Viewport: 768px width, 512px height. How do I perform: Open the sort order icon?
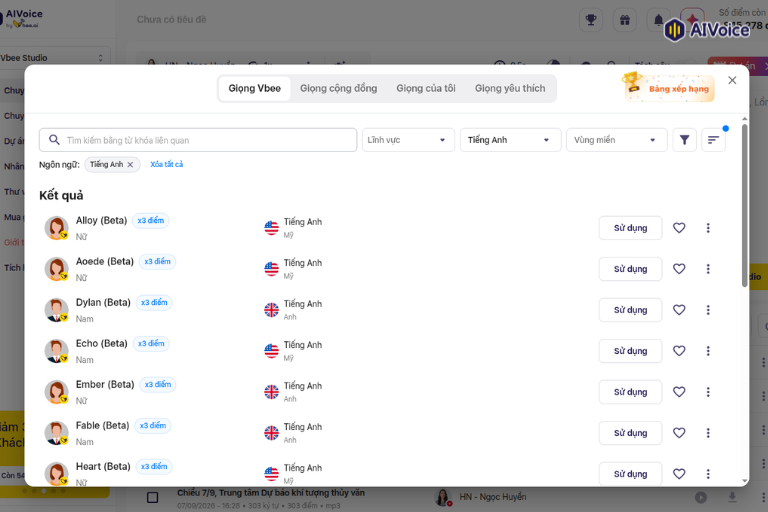point(713,140)
